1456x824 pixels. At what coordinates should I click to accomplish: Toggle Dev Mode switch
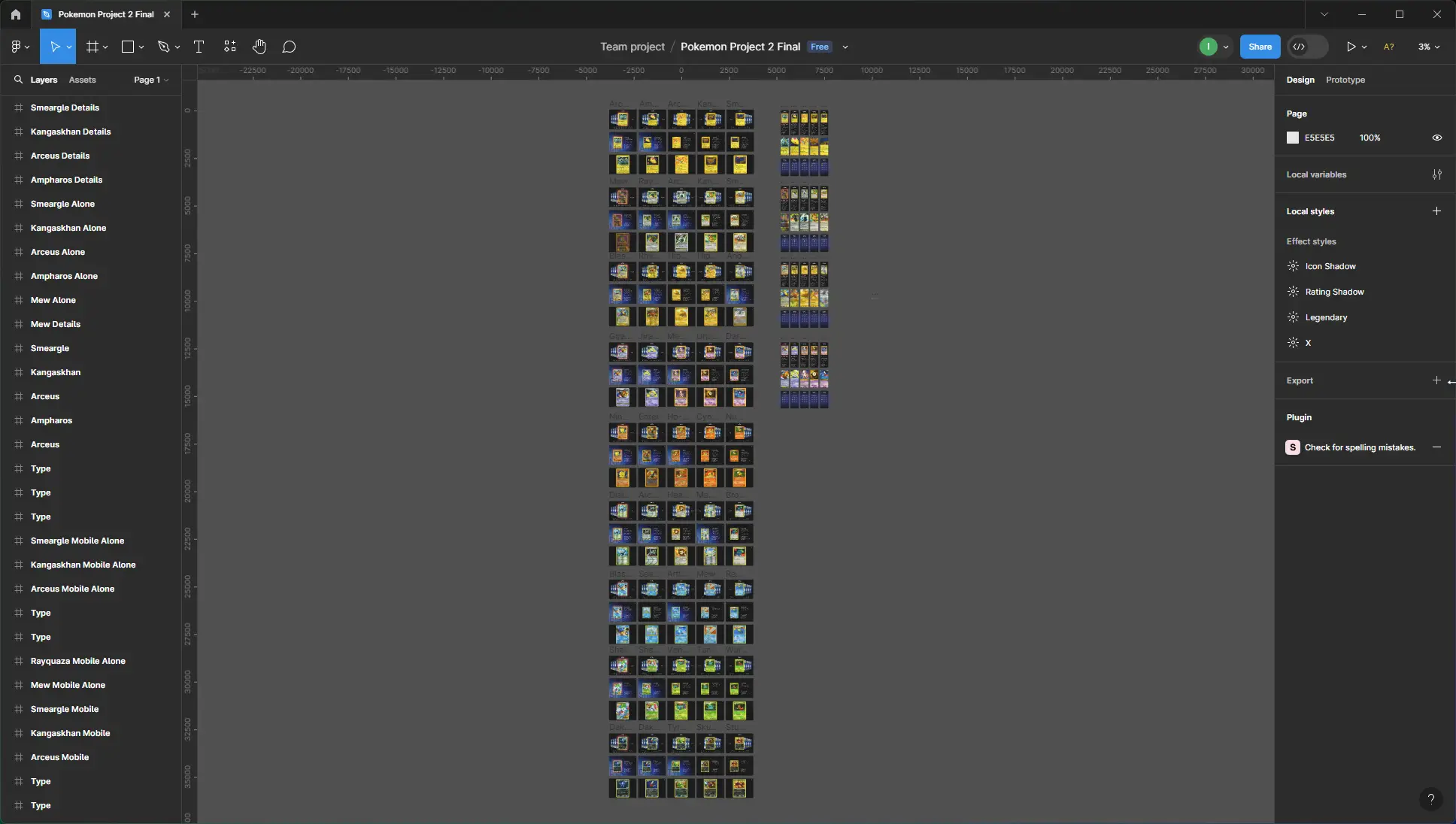click(1307, 47)
